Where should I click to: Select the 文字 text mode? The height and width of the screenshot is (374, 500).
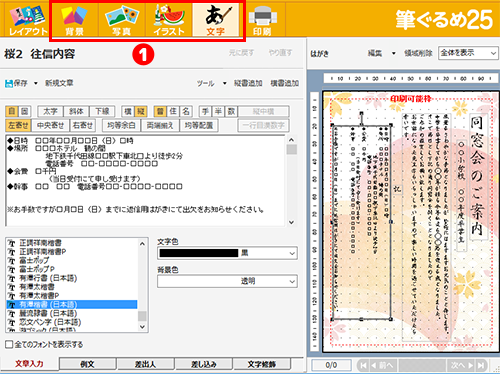[x=216, y=19]
